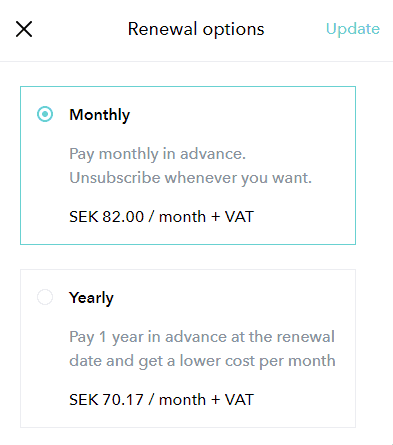This screenshot has width=393, height=445.
Task: Click the 'Pay monthly in advance' text
Action: [x=157, y=154]
